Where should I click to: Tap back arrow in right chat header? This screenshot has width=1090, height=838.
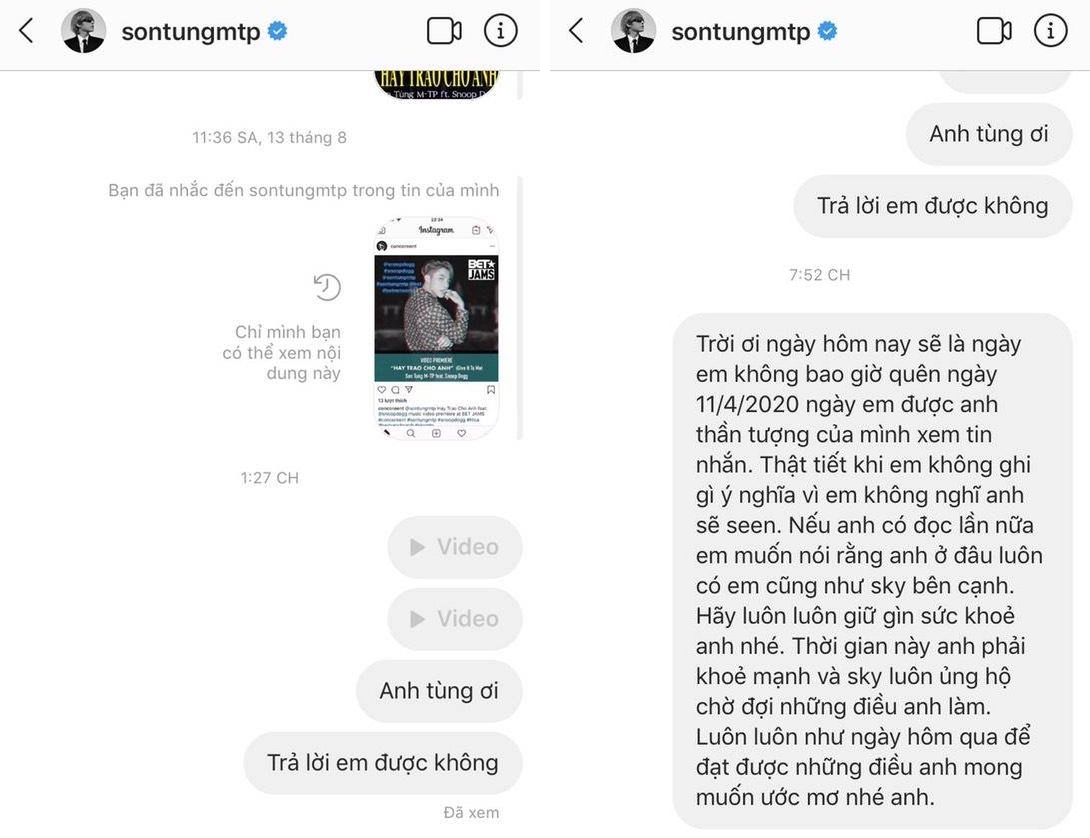576,31
